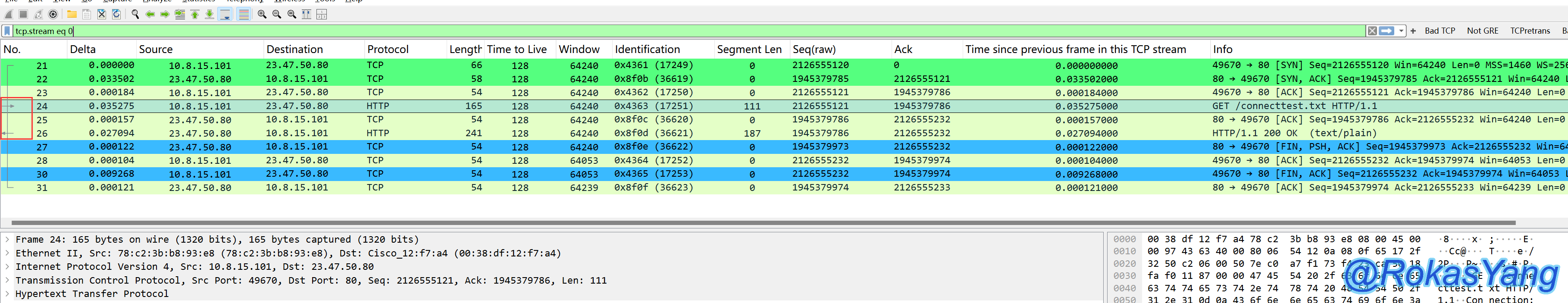Apply the Not GRE filter button
Image resolution: width=1568 pixels, height=303 pixels.
point(1482,31)
